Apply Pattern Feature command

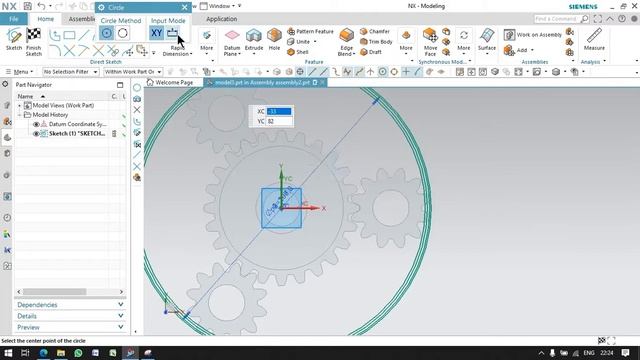click(310, 31)
